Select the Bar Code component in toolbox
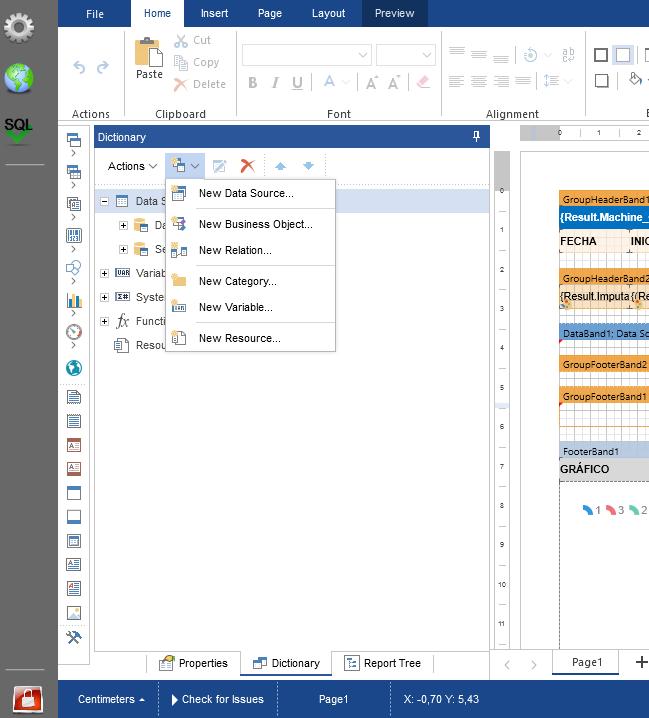 click(74, 236)
